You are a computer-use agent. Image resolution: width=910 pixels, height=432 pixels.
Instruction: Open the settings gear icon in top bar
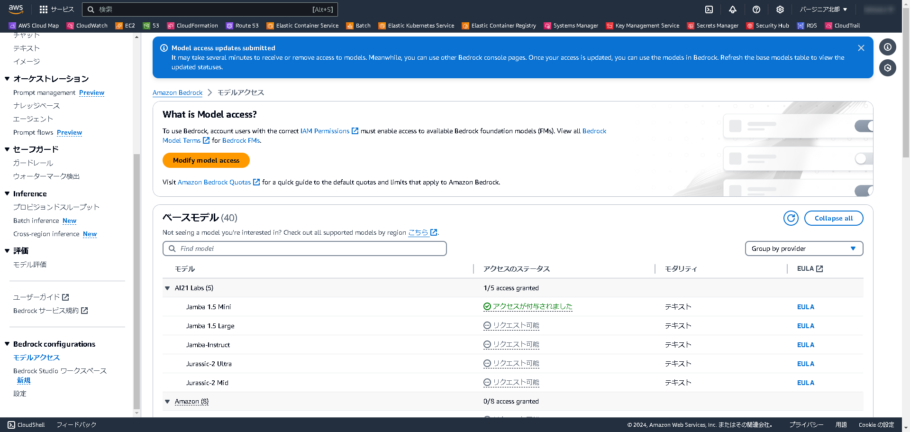(780, 9)
